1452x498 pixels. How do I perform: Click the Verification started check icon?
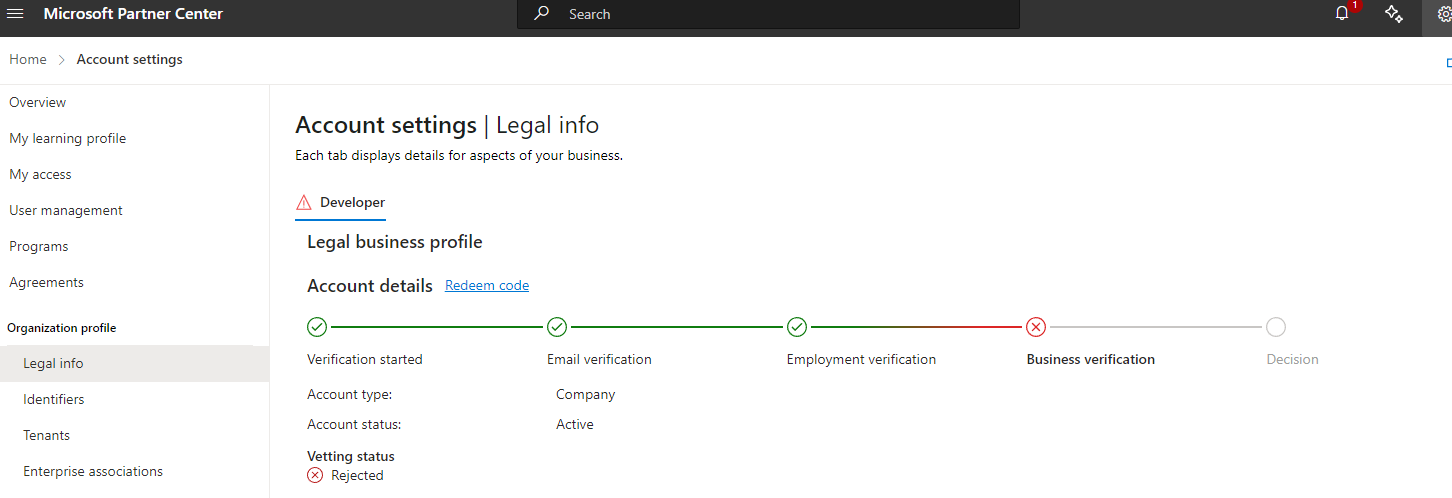point(317,327)
